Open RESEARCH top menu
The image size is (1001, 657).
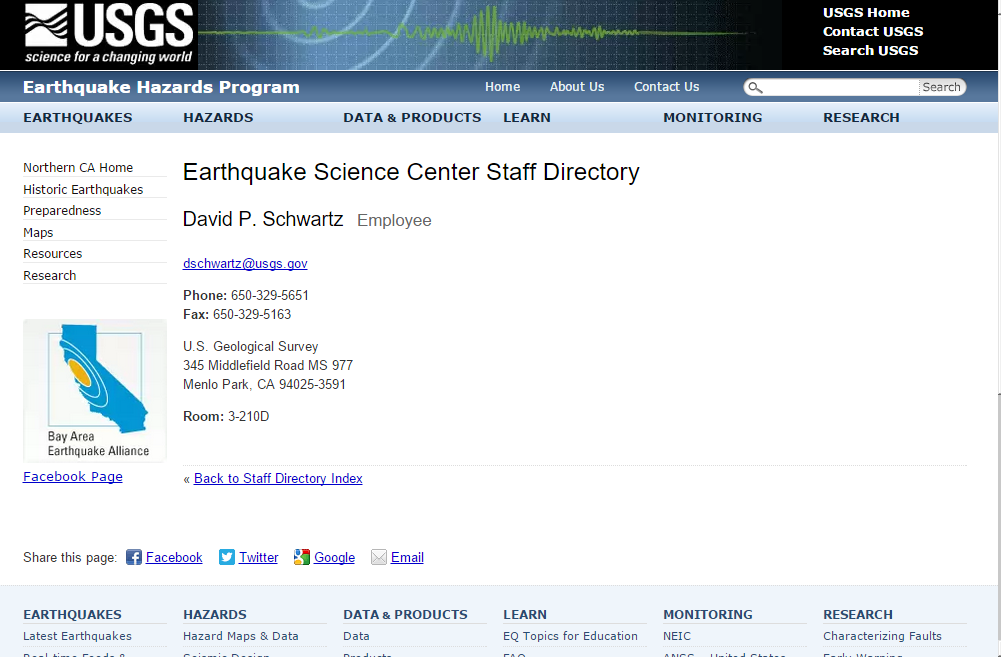pyautogui.click(x=861, y=117)
